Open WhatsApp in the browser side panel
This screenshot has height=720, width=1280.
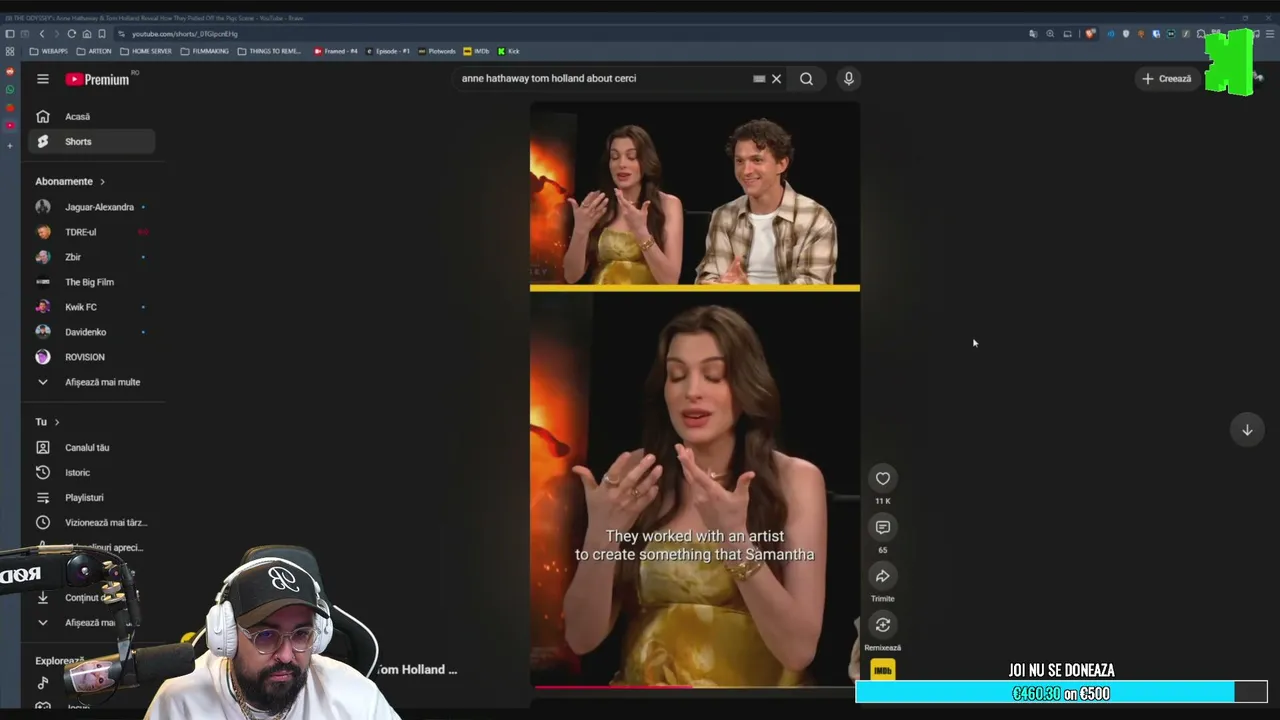(x=10, y=90)
